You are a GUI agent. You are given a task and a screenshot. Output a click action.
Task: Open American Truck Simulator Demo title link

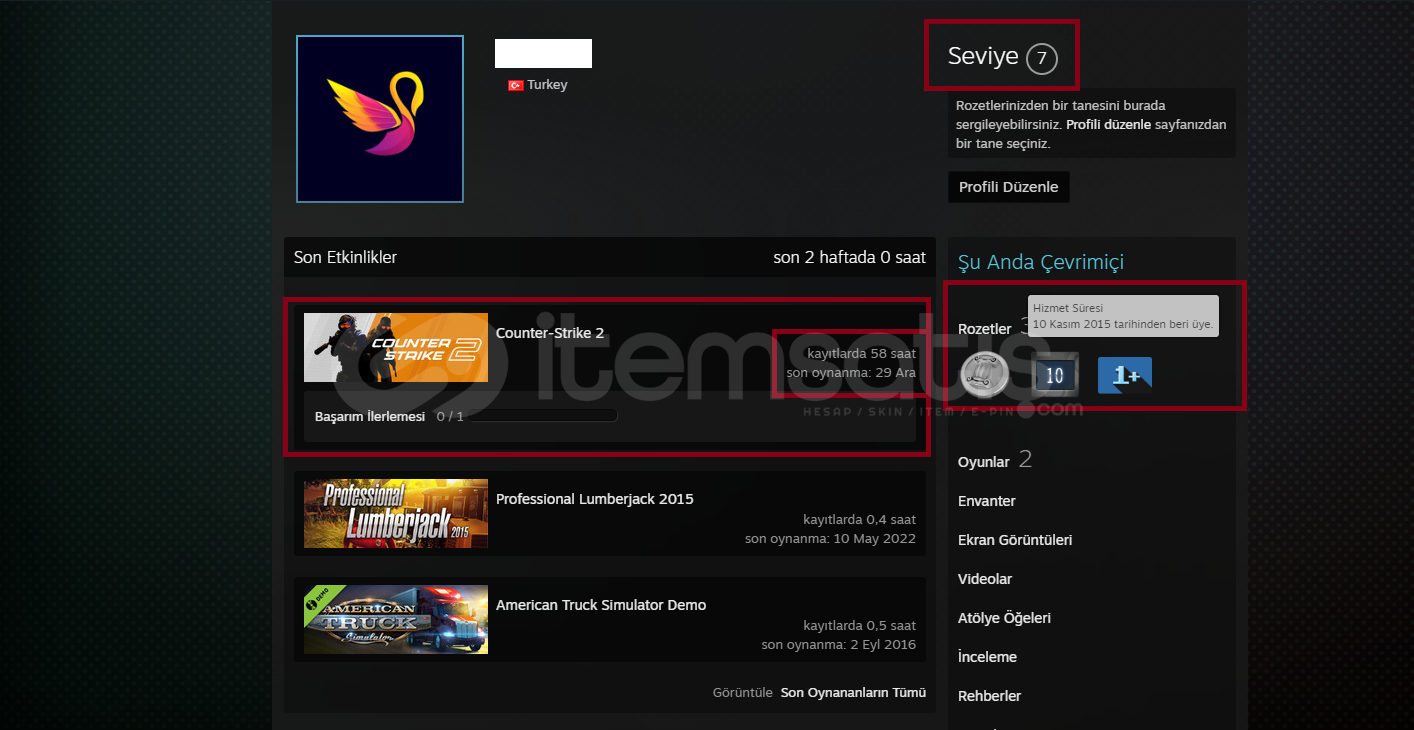(x=601, y=605)
